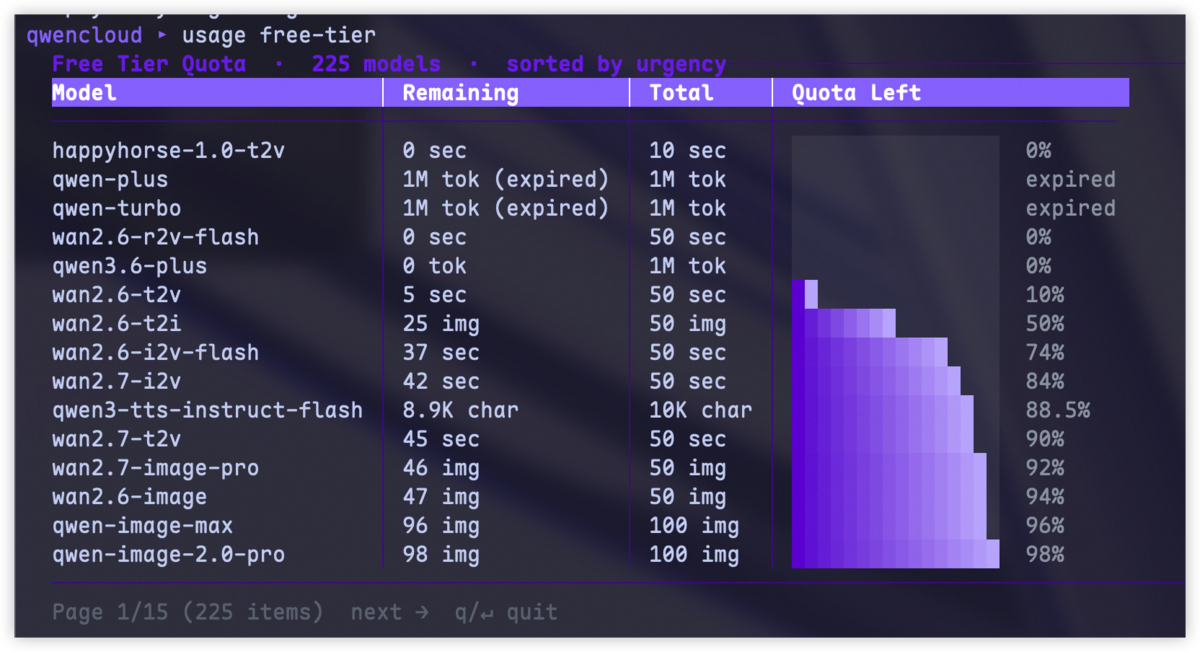Click the quota bar in wan2.6-t2i row
The width and height of the screenshot is (1200, 652).
point(844,324)
